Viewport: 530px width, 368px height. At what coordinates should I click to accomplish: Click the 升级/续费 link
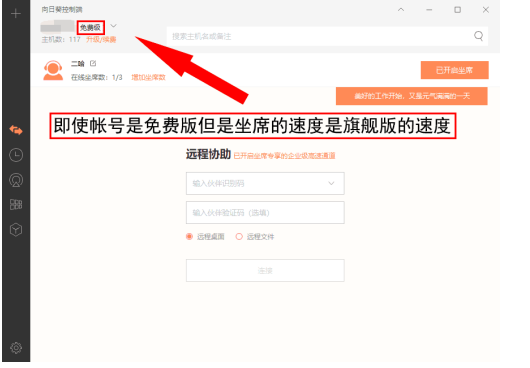pyautogui.click(x=101, y=40)
